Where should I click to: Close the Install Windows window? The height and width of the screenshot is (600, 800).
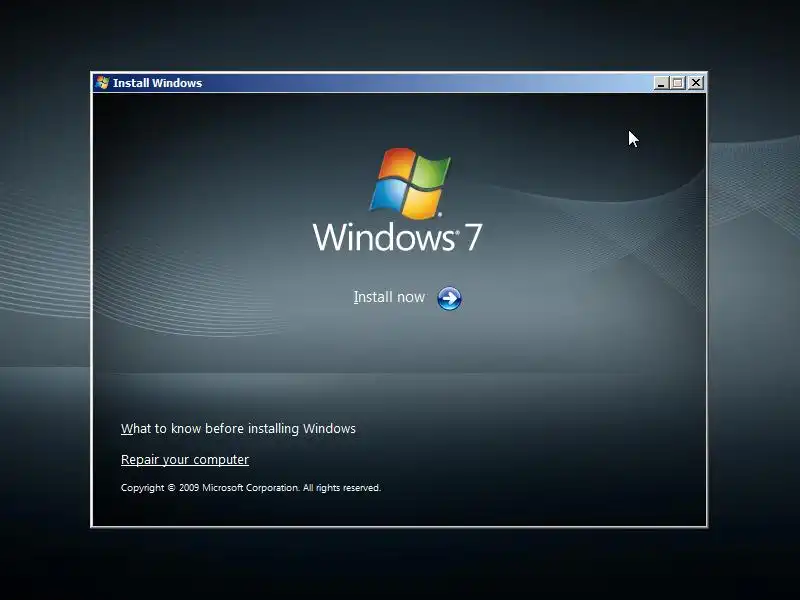pos(695,83)
